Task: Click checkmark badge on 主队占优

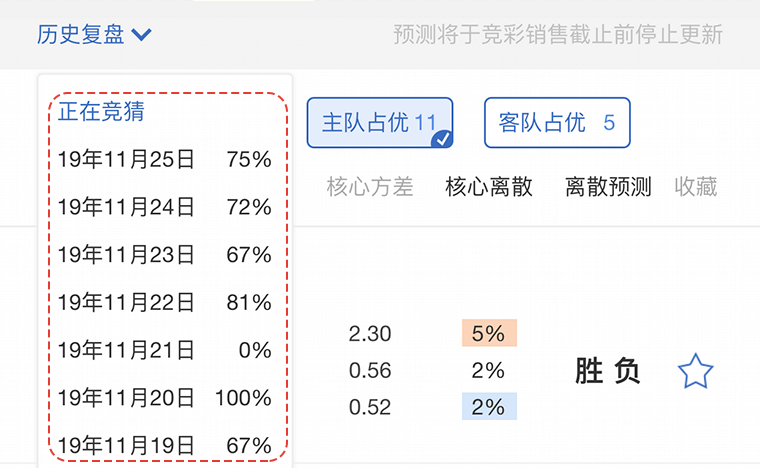Action: point(442,140)
